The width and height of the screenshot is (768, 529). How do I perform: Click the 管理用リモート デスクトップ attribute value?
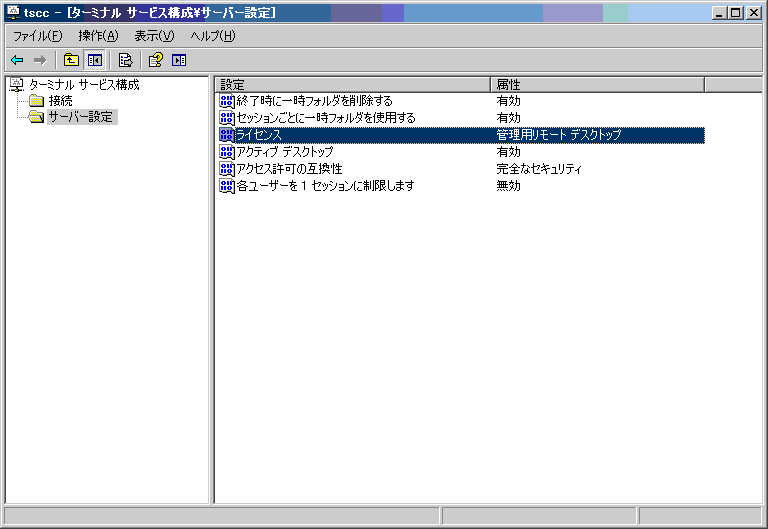click(x=559, y=135)
